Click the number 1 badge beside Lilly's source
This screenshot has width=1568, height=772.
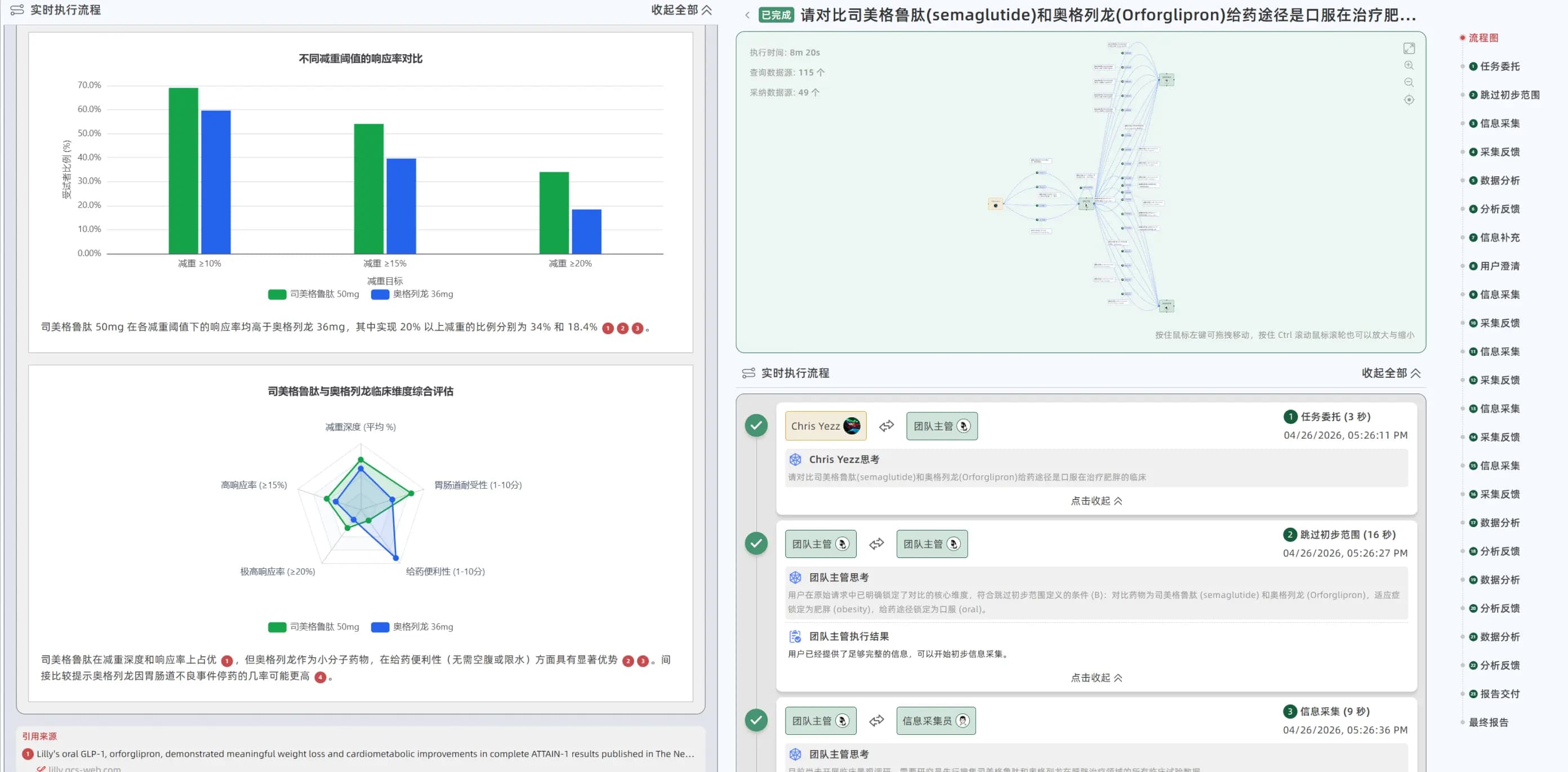pos(28,755)
